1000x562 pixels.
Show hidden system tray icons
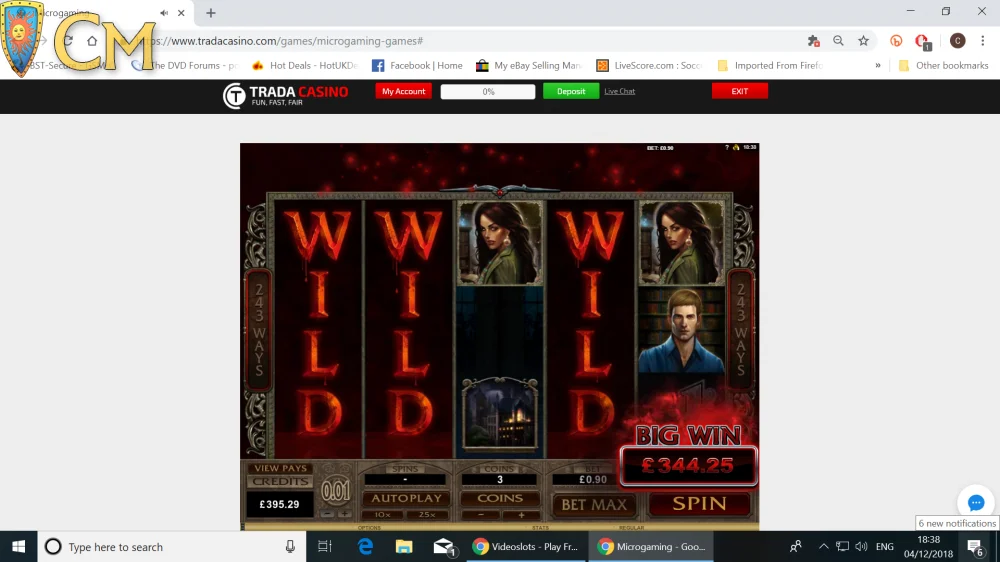click(823, 547)
